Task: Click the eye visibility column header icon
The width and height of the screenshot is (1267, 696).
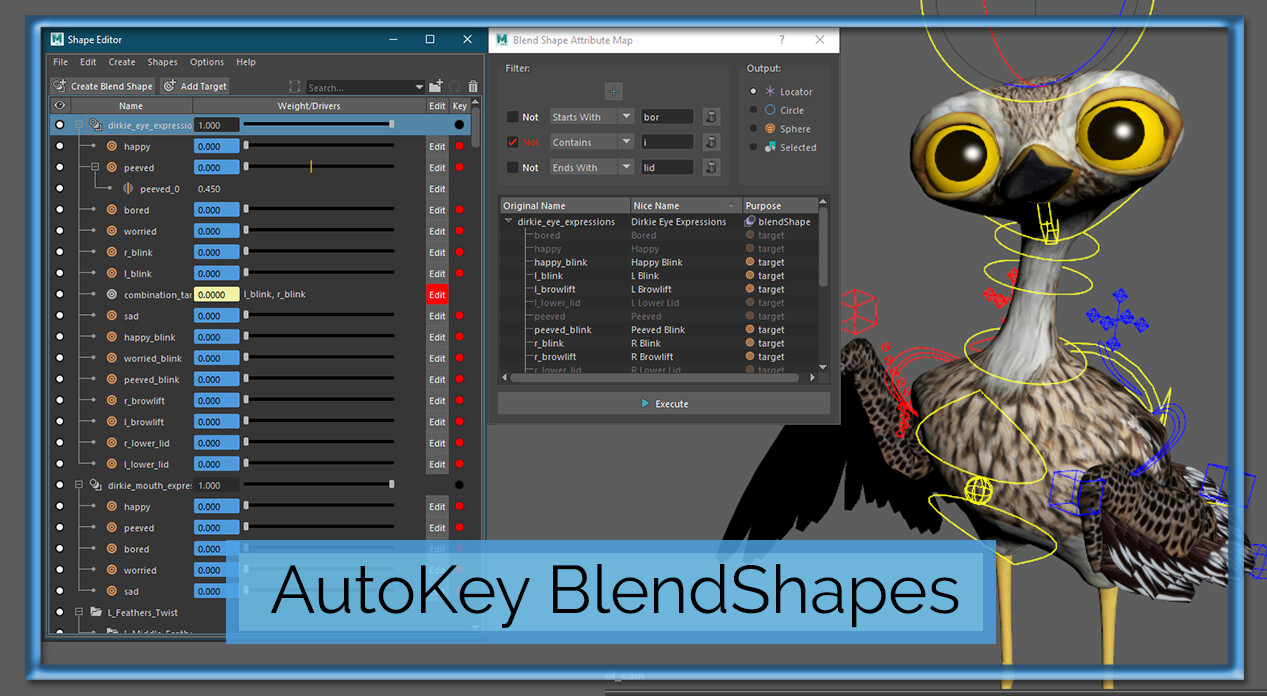Action: tap(59, 106)
